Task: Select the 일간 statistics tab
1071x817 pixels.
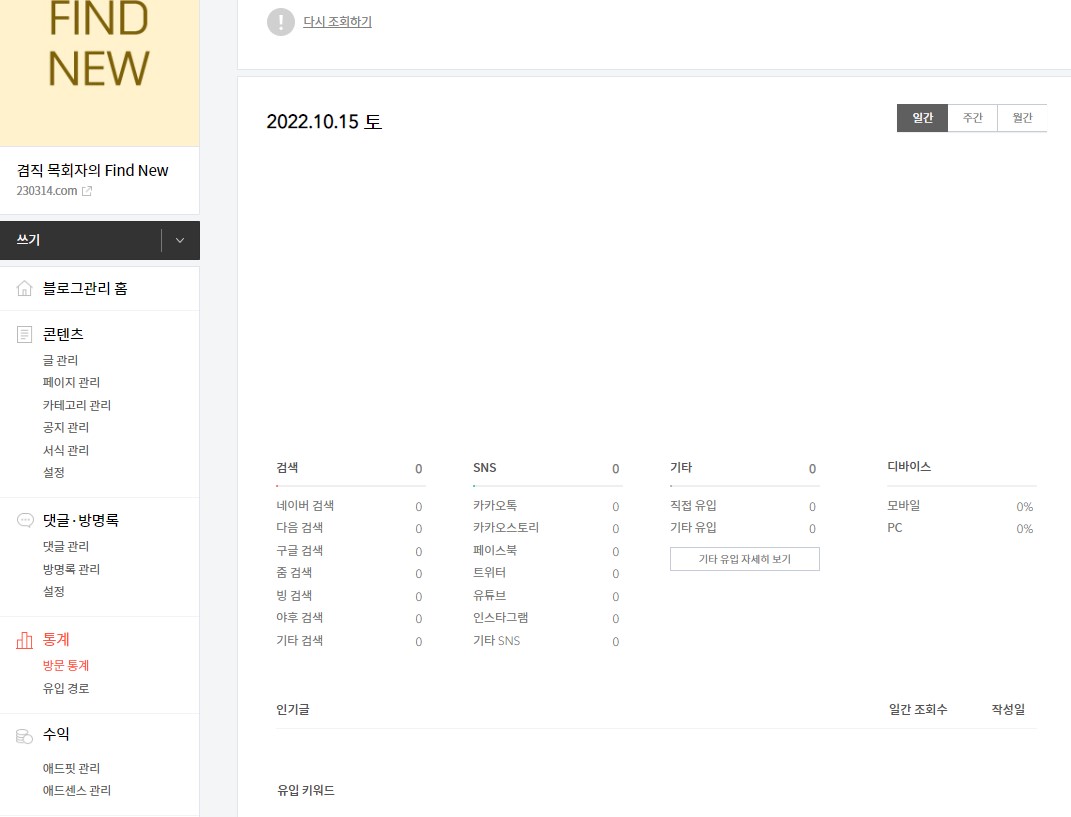Action: [921, 117]
